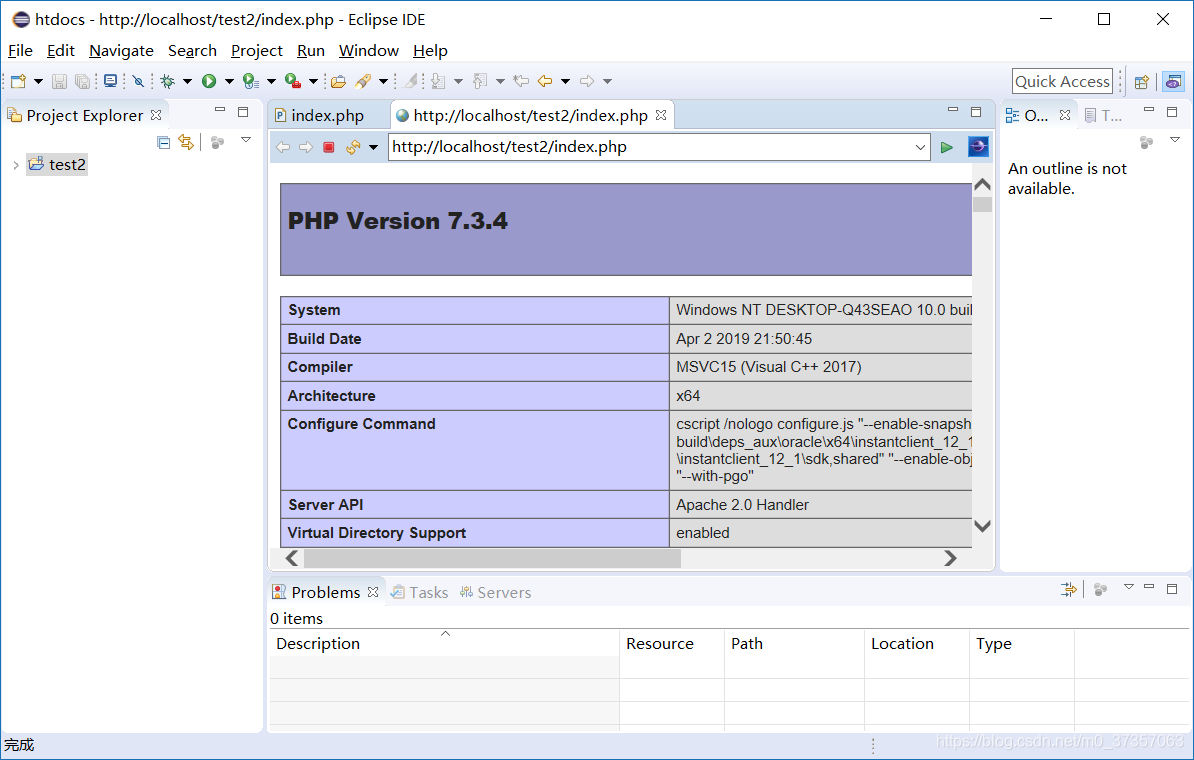
Task: Click the Eclipse browser logo icon
Action: [x=979, y=146]
